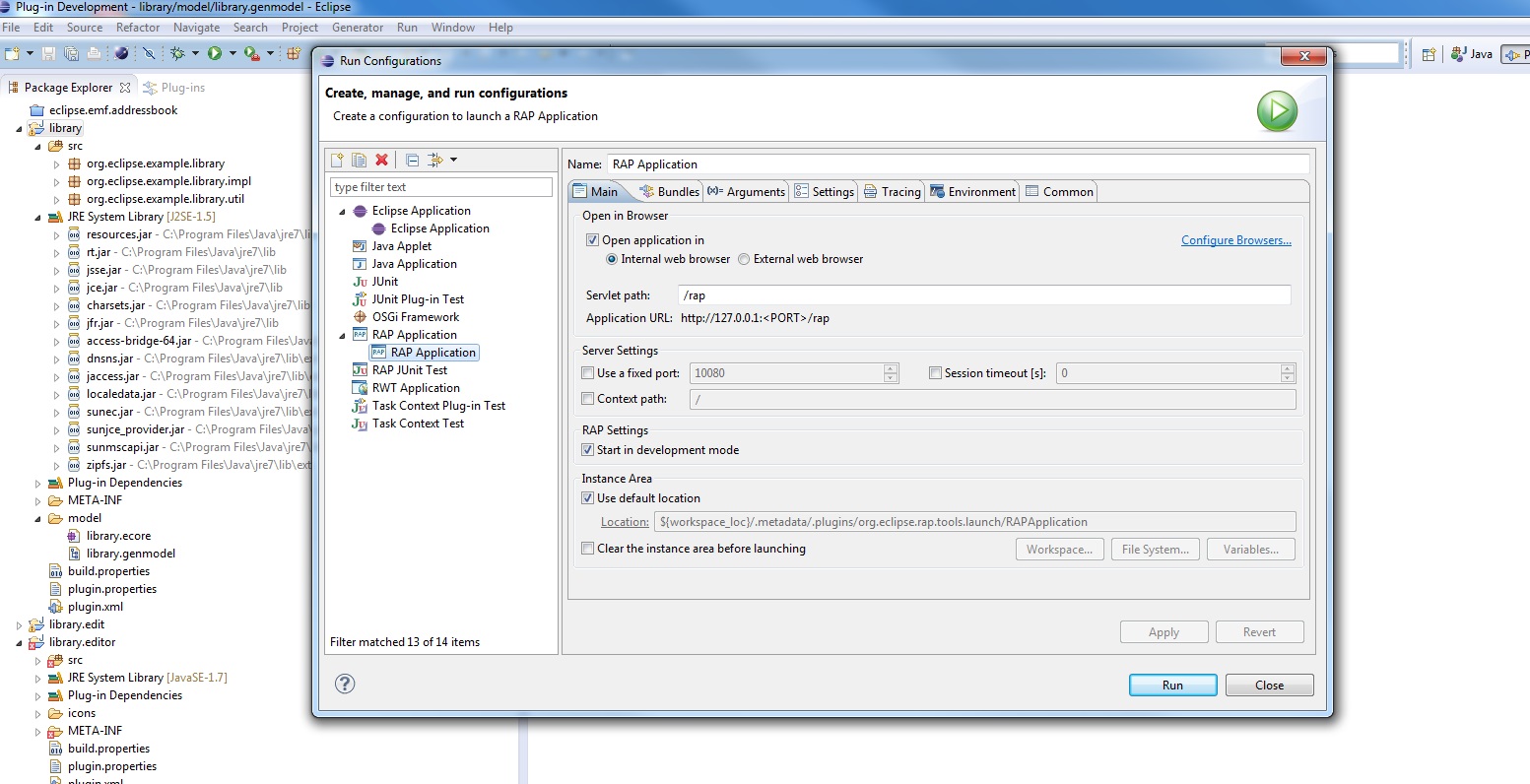1530x784 pixels.
Task: Open dropdown arrow next to New wizard icon
Action: click(x=30, y=53)
